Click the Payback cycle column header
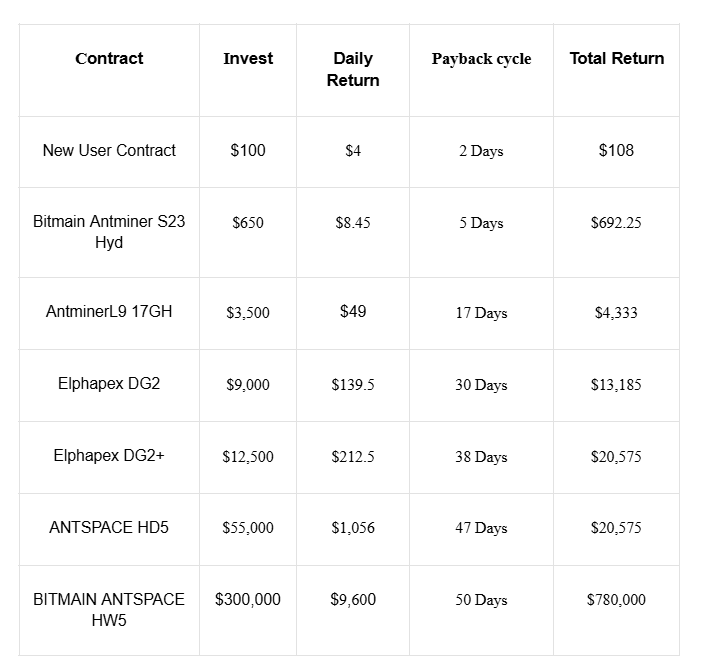This screenshot has height=671, width=727. [481, 59]
